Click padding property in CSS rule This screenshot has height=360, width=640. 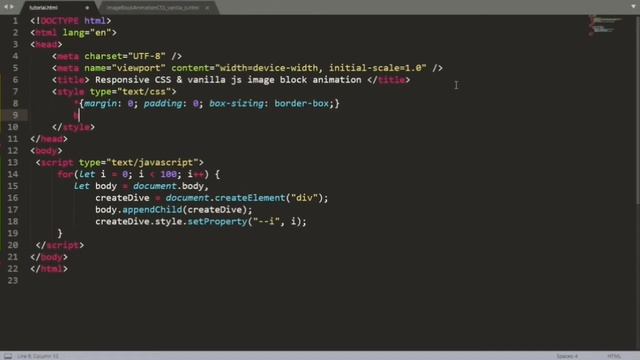[x=163, y=103]
